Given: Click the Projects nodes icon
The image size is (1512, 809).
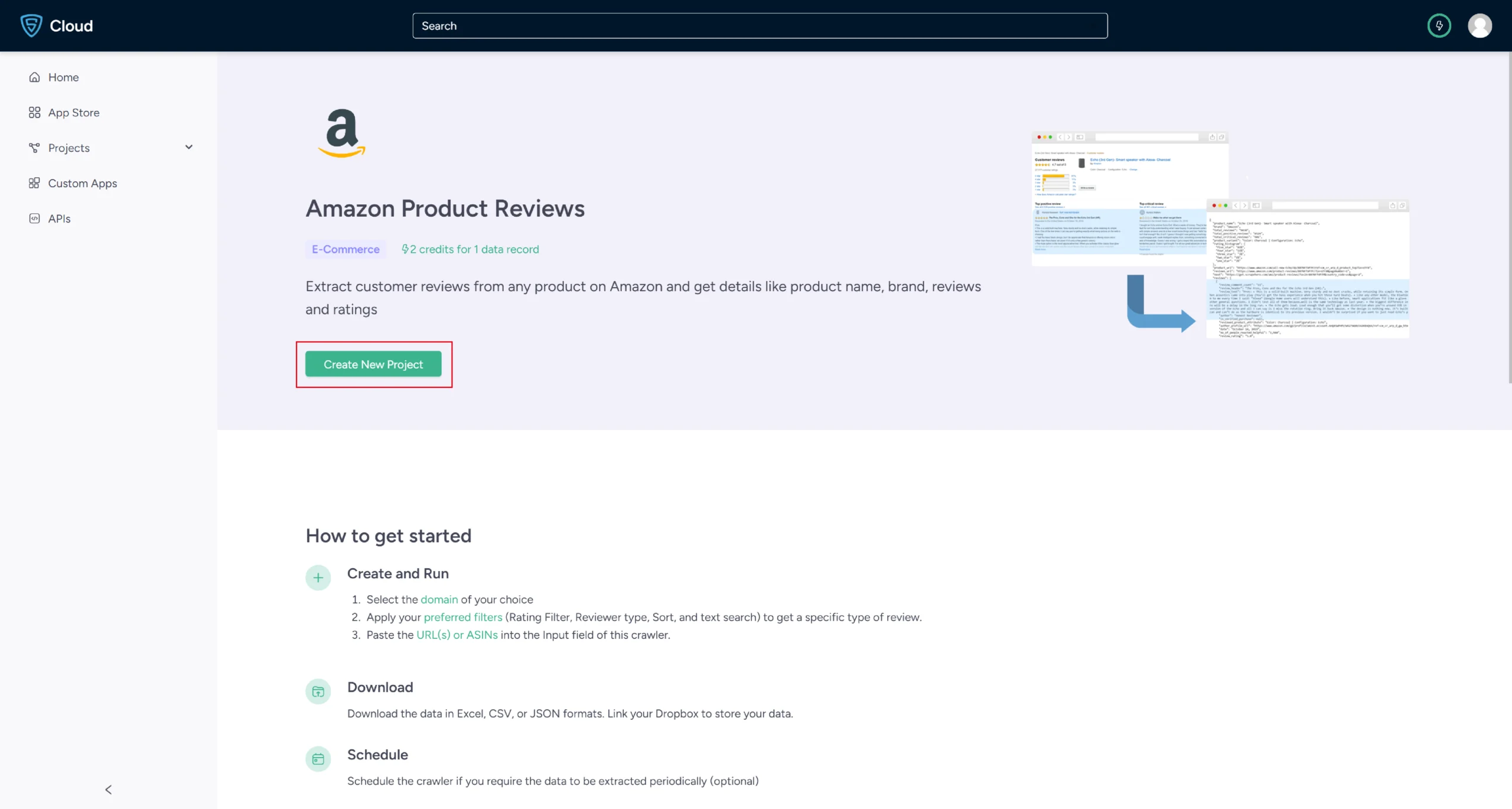Looking at the screenshot, I should [34, 148].
